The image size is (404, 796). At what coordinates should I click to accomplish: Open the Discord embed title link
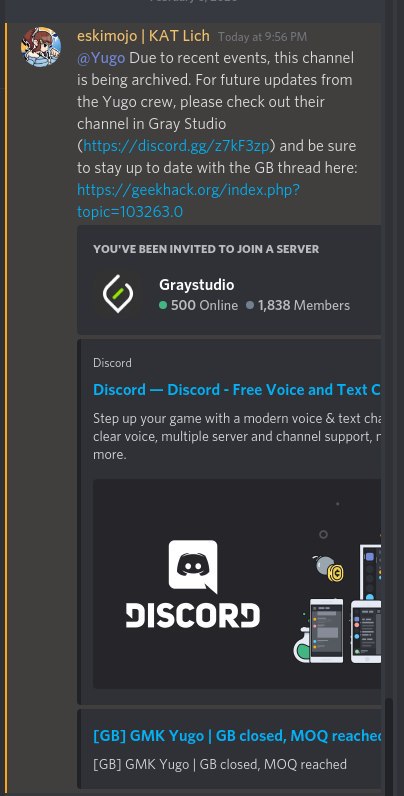coord(237,390)
